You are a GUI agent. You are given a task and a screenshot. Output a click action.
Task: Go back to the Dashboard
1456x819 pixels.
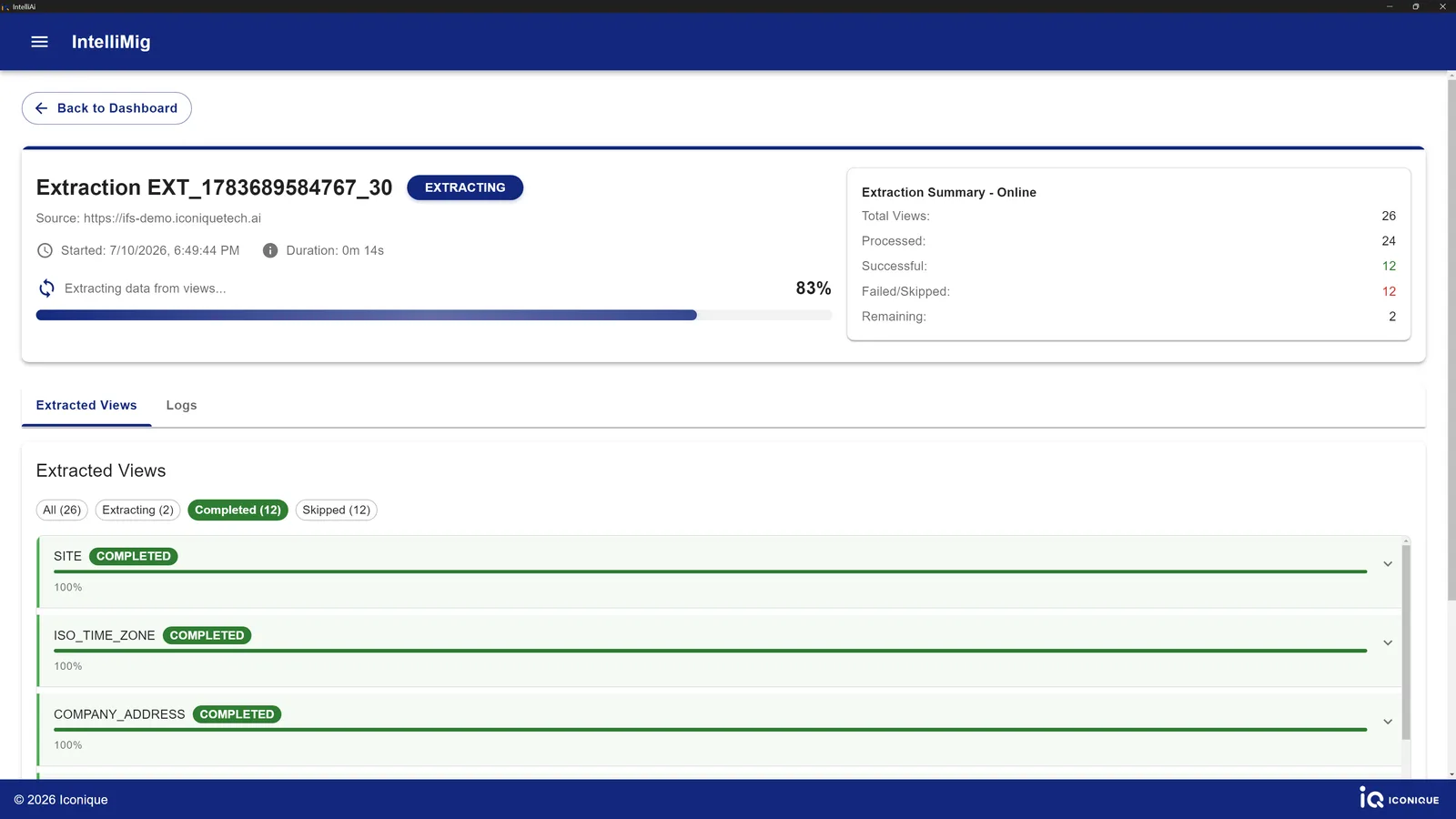point(106,108)
